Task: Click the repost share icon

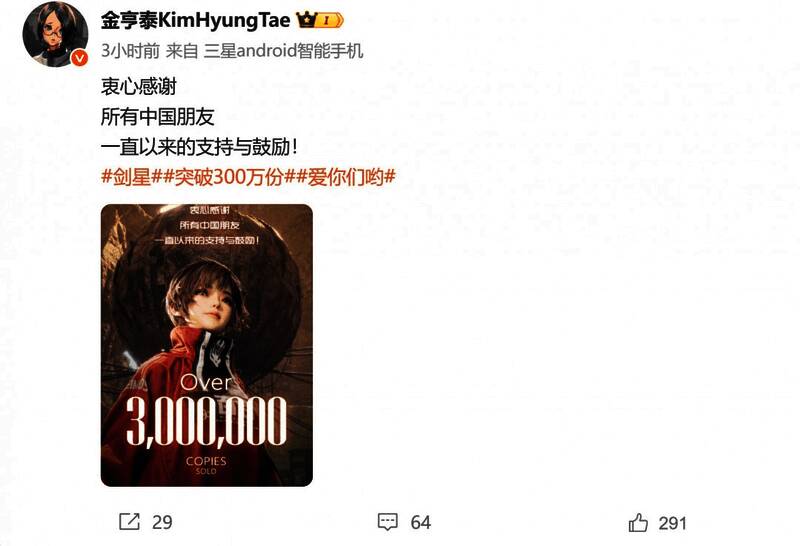Action: pos(129,522)
